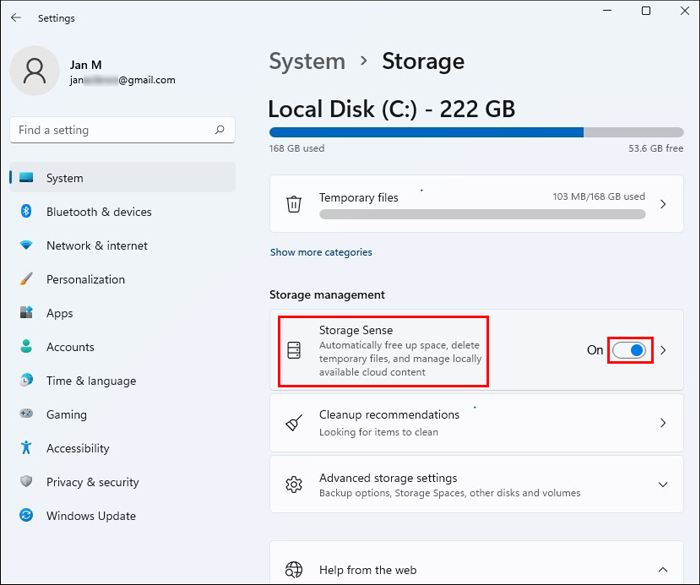Click the Storage management heading
The width and height of the screenshot is (700, 585).
click(x=327, y=295)
